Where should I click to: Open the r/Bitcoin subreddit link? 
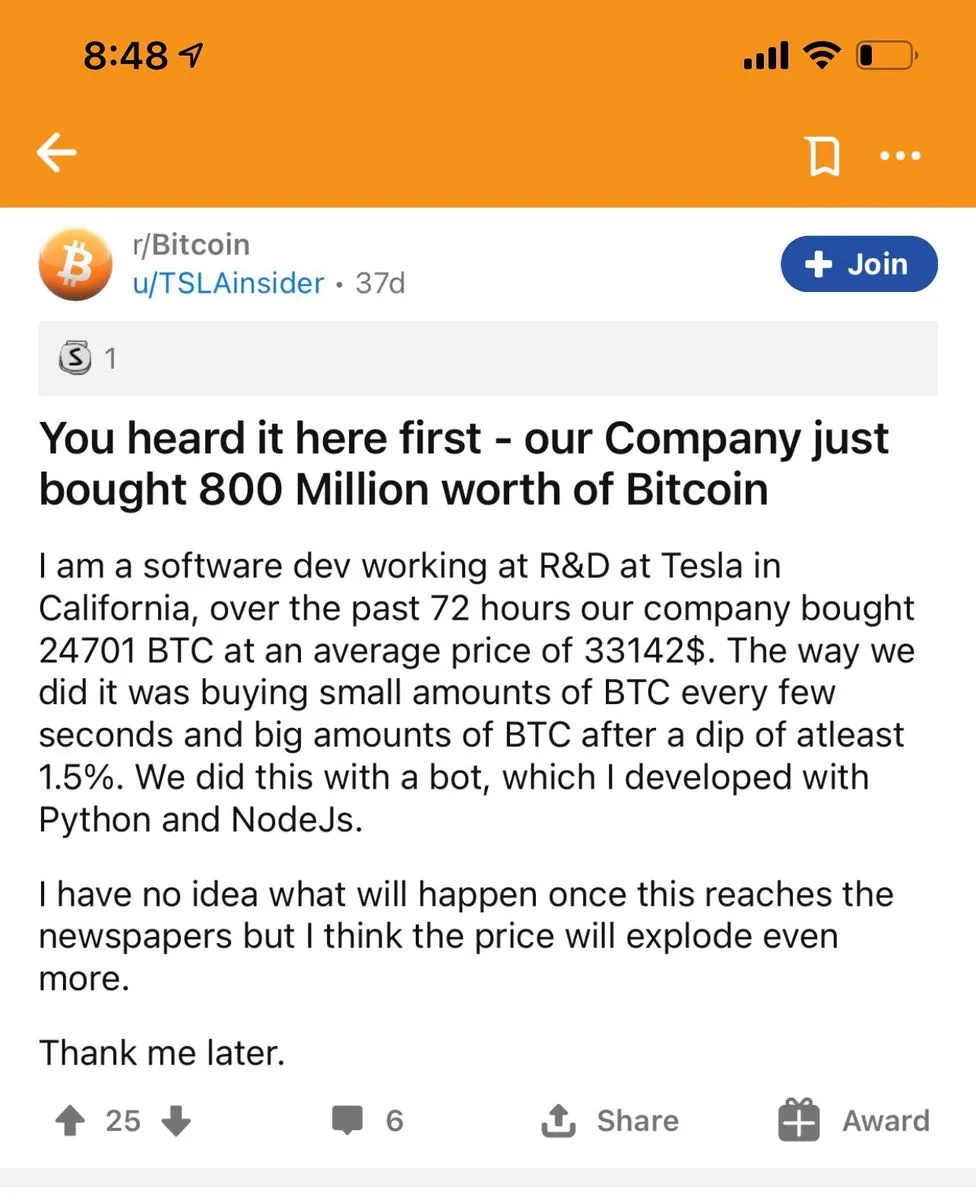[x=190, y=245]
